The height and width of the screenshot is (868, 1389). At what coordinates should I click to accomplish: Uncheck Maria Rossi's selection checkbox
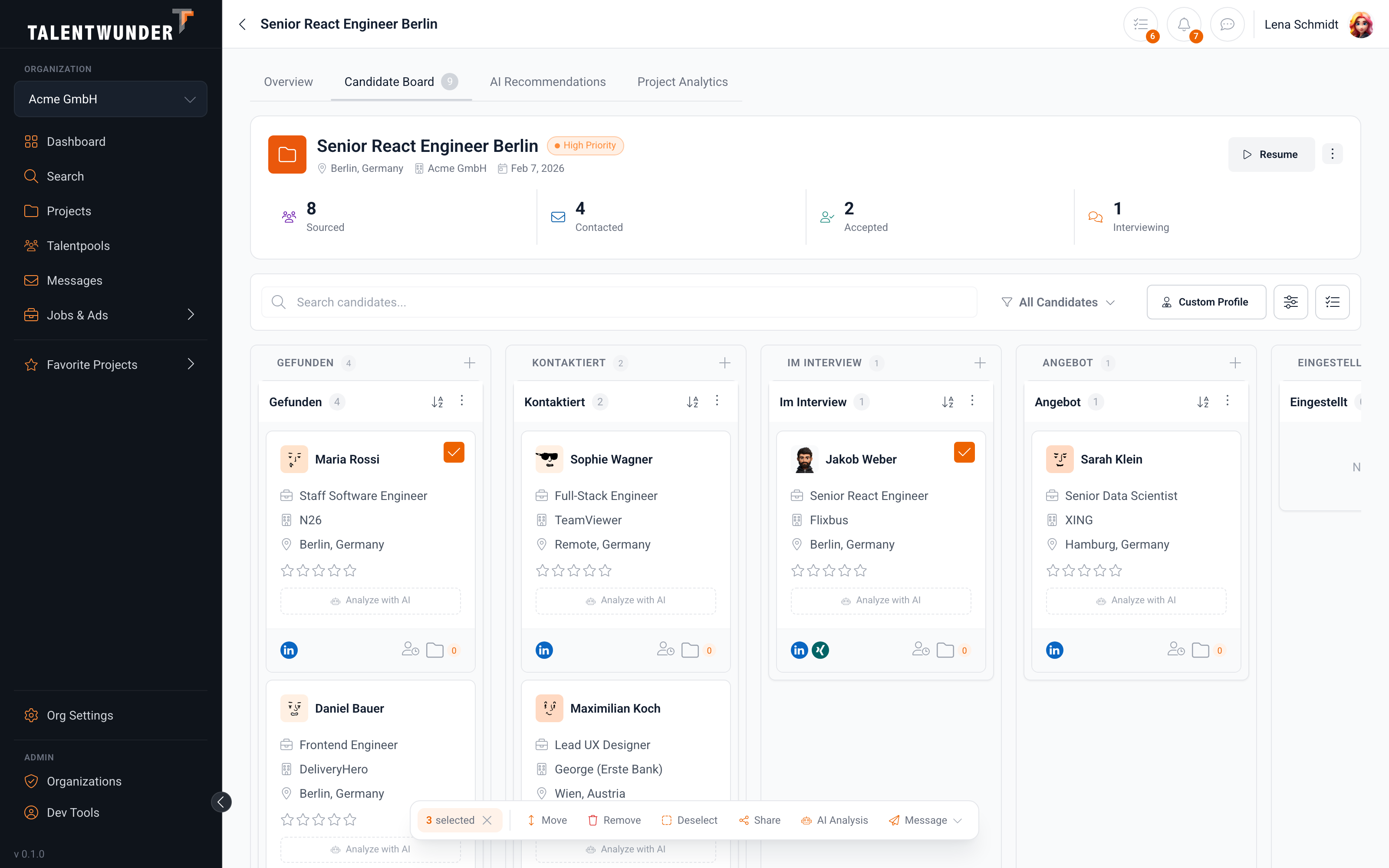coord(454,452)
